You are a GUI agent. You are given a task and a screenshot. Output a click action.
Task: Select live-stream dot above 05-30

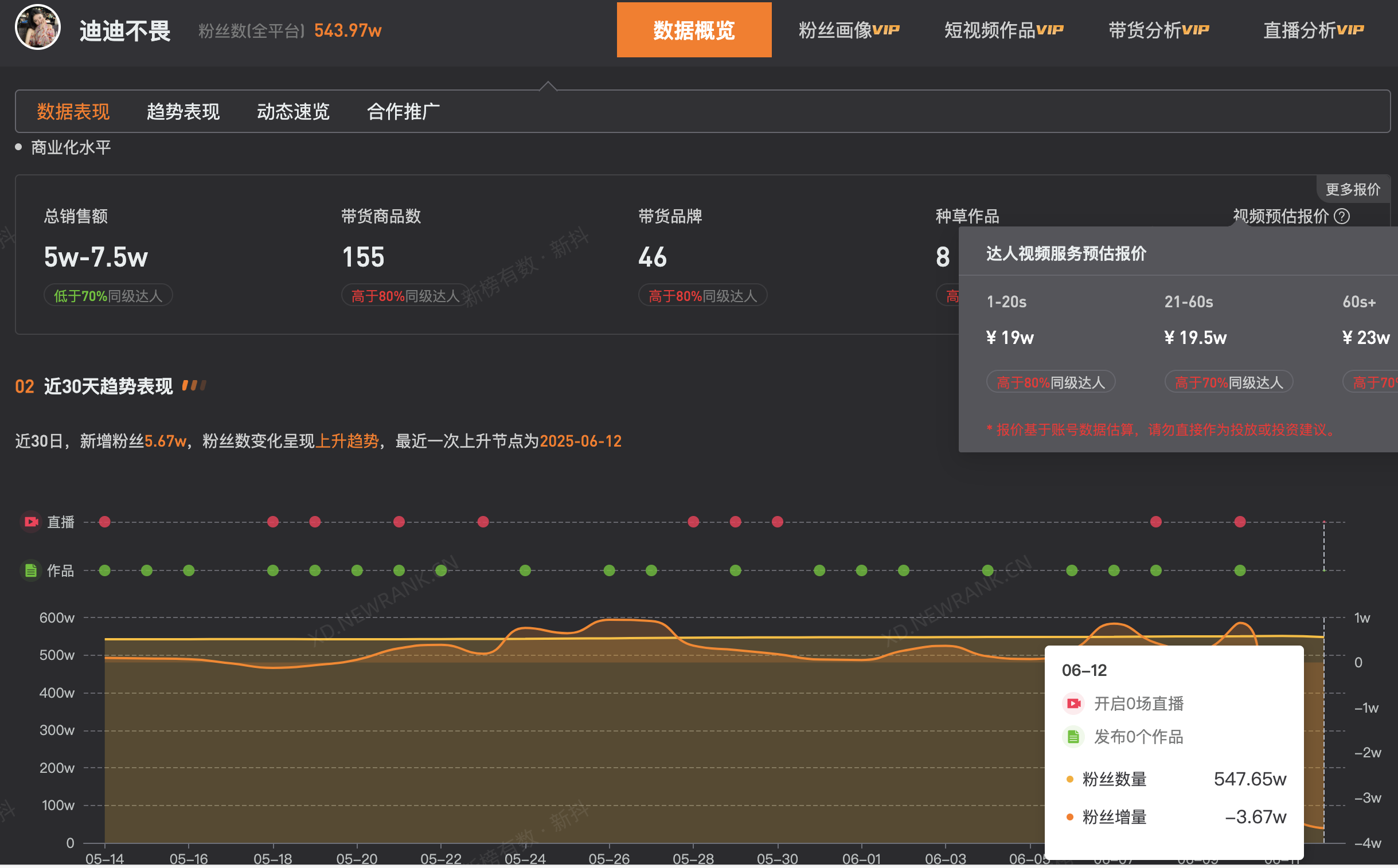(x=778, y=522)
